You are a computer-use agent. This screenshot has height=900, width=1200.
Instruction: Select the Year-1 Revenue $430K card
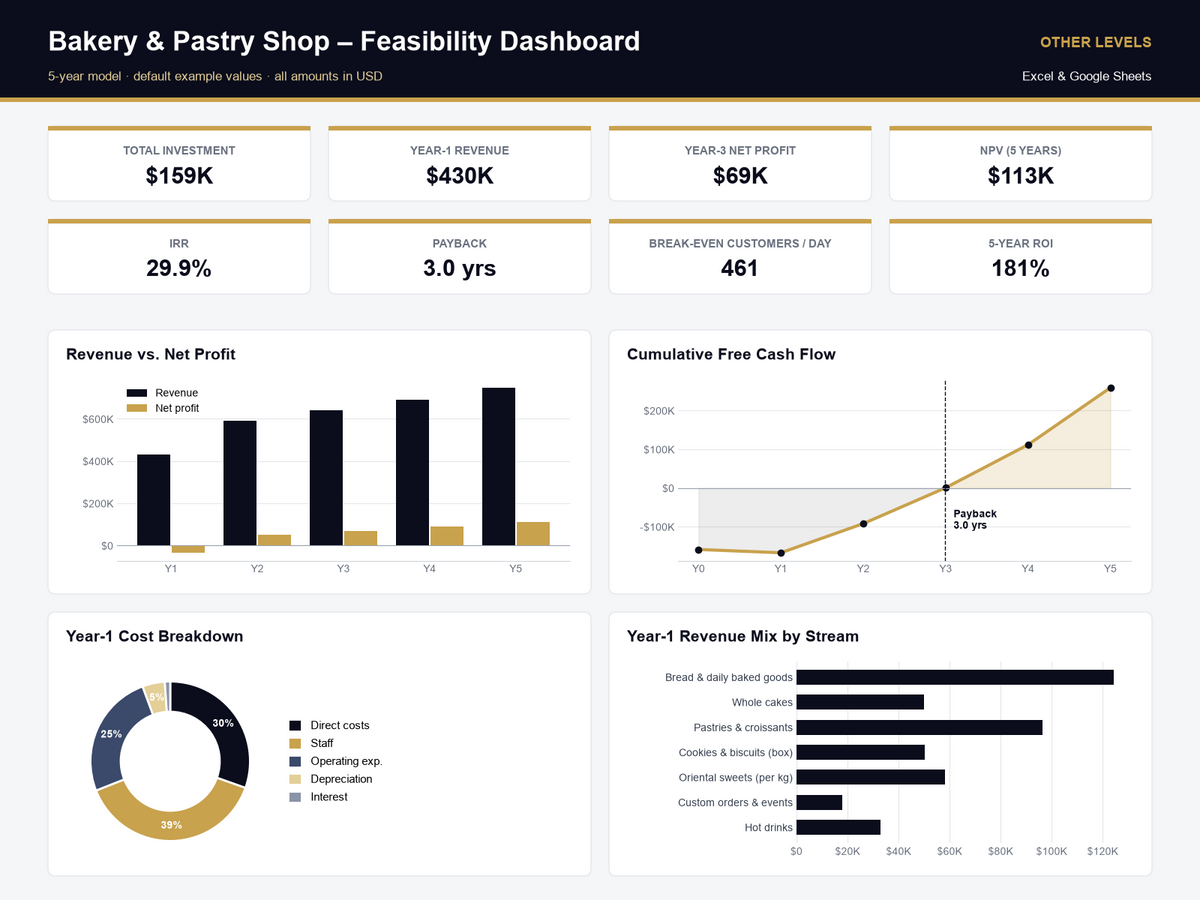pos(459,164)
